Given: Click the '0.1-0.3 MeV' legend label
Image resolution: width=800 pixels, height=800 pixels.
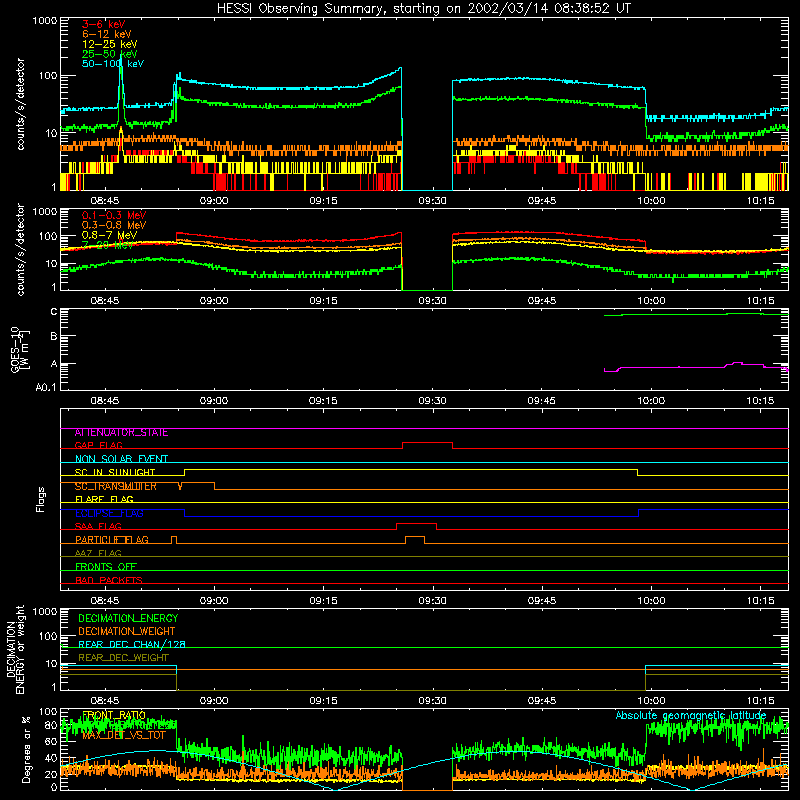Looking at the screenshot, I should 114,215.
